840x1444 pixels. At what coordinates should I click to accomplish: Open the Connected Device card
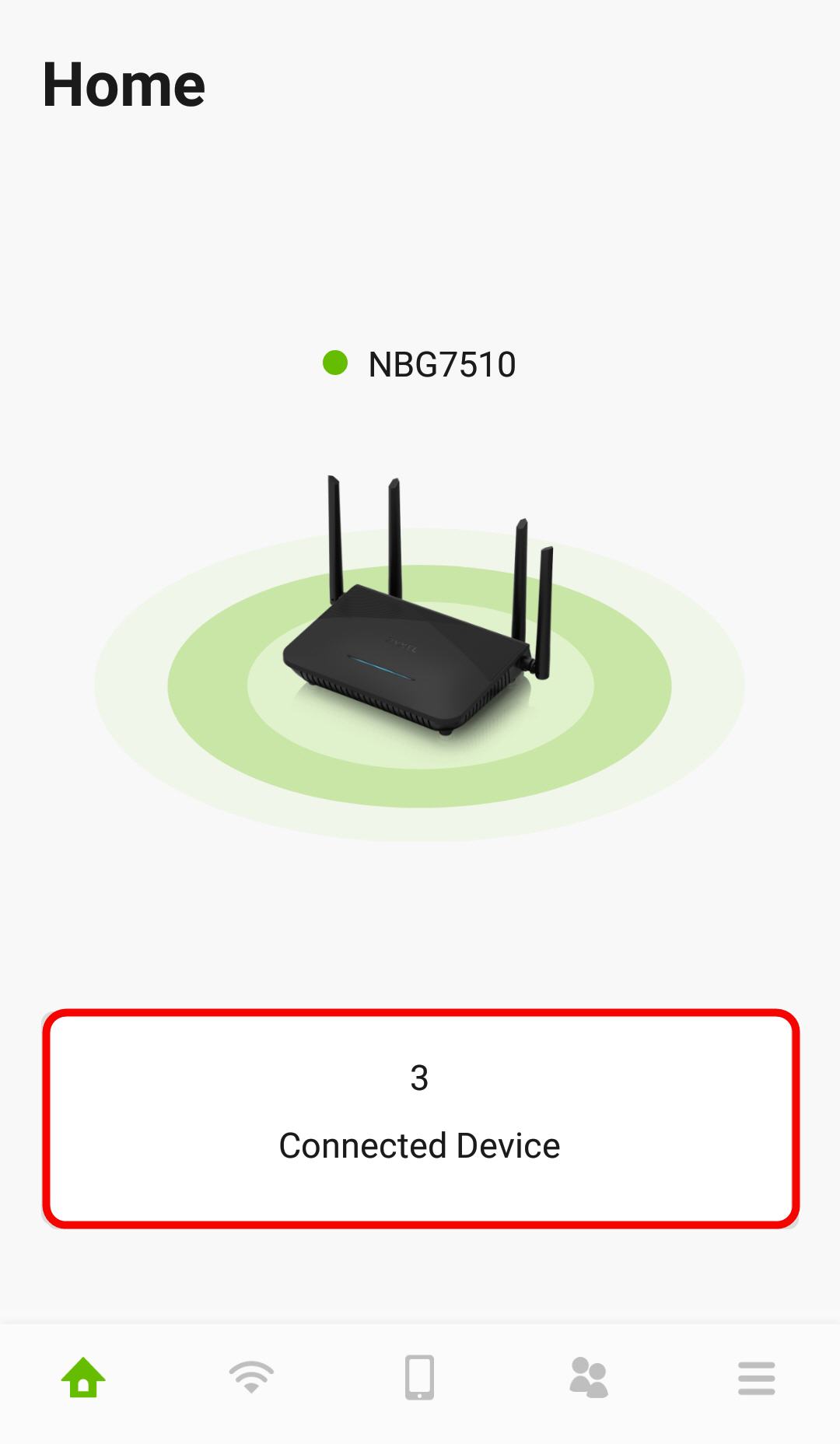(x=420, y=1119)
